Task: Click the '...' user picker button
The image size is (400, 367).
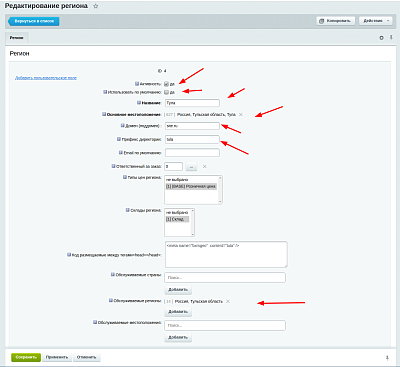Action: point(191,166)
